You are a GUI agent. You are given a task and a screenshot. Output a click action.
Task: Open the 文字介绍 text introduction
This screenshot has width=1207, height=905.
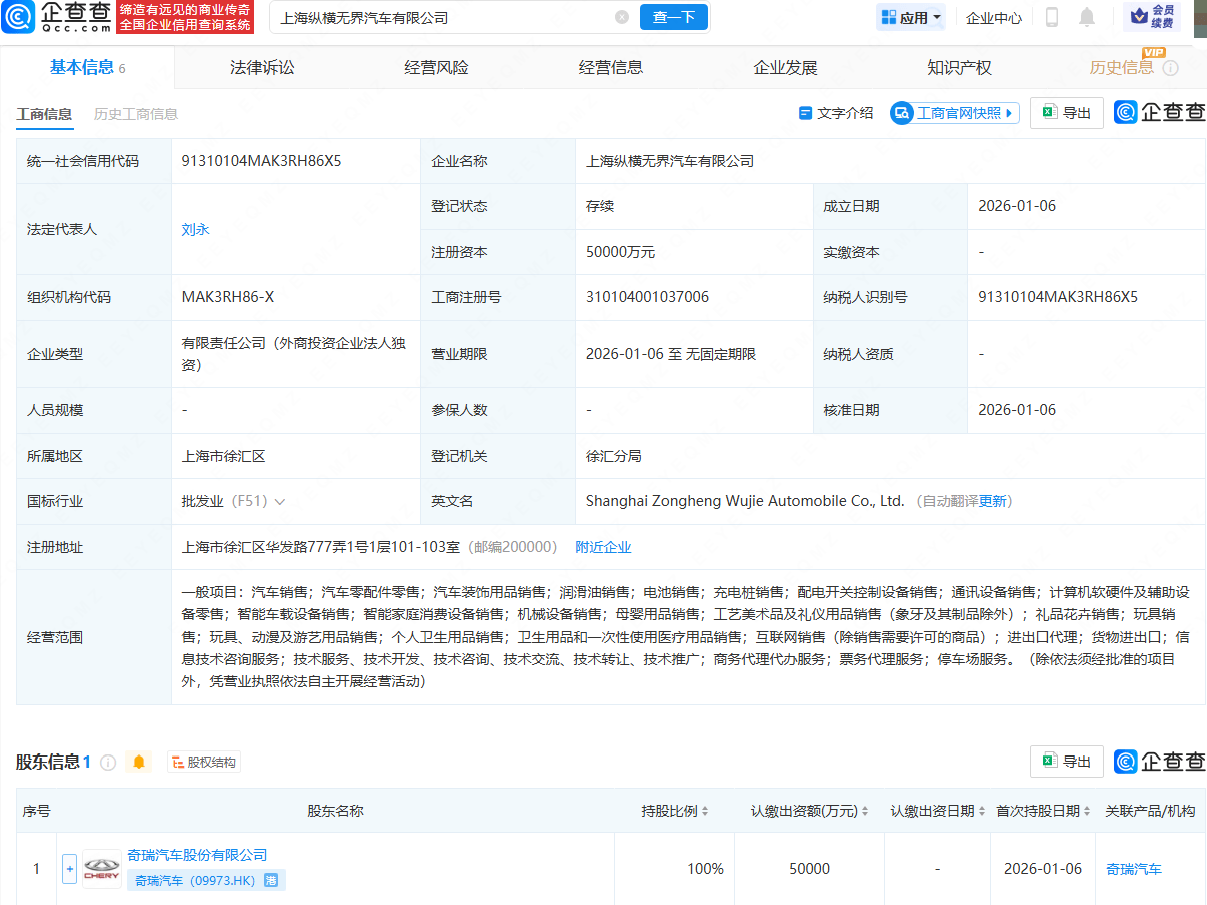tap(836, 113)
